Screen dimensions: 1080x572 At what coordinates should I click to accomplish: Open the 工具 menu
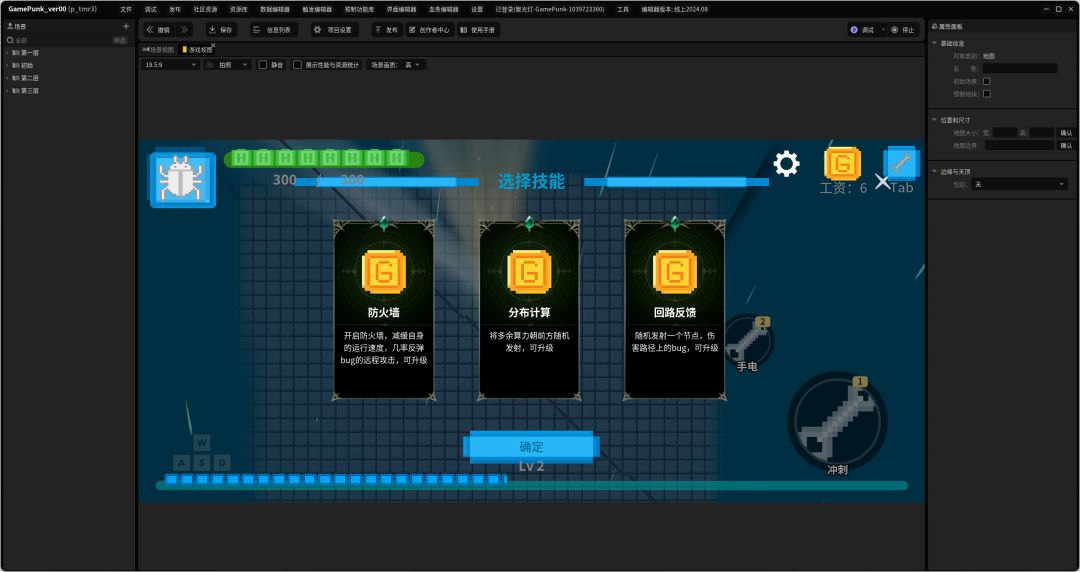[x=623, y=10]
